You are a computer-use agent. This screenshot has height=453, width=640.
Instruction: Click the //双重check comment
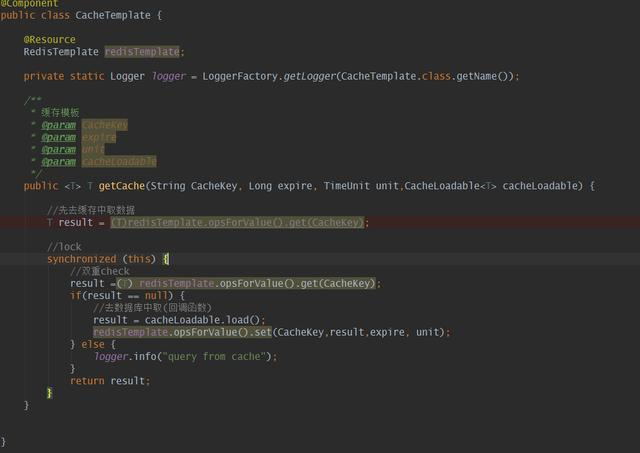100,271
